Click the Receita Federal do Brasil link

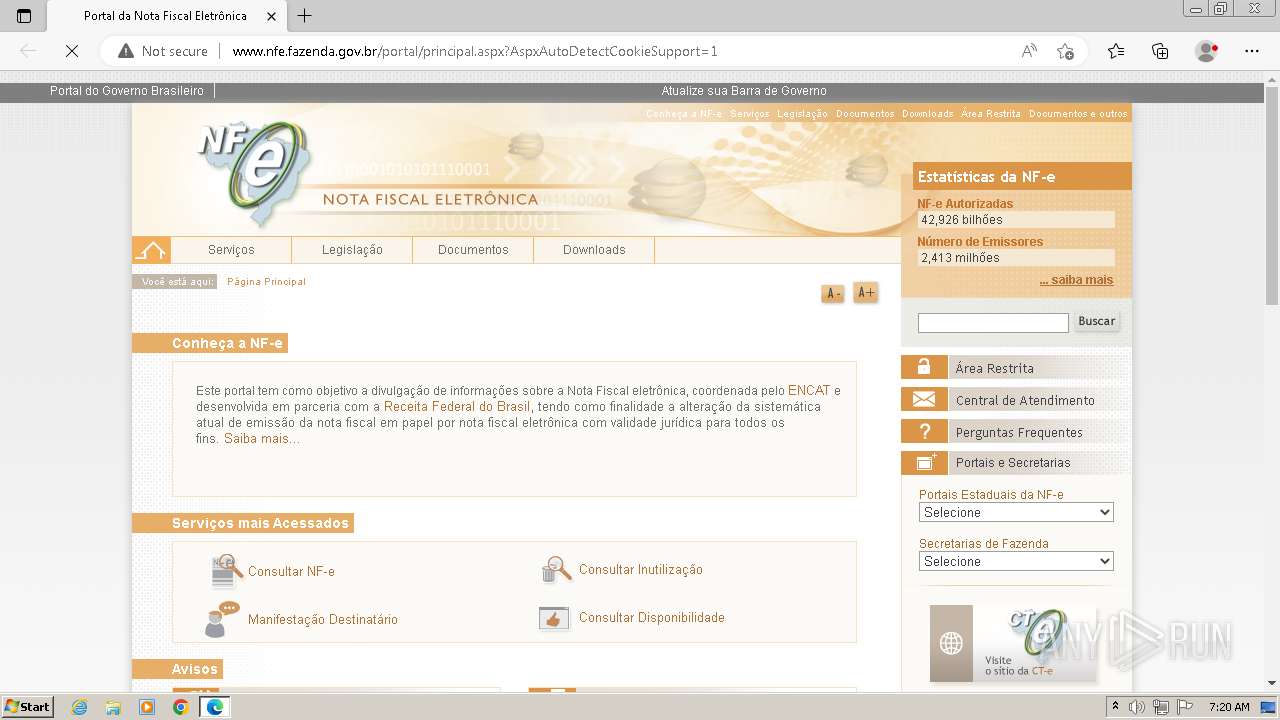457,407
